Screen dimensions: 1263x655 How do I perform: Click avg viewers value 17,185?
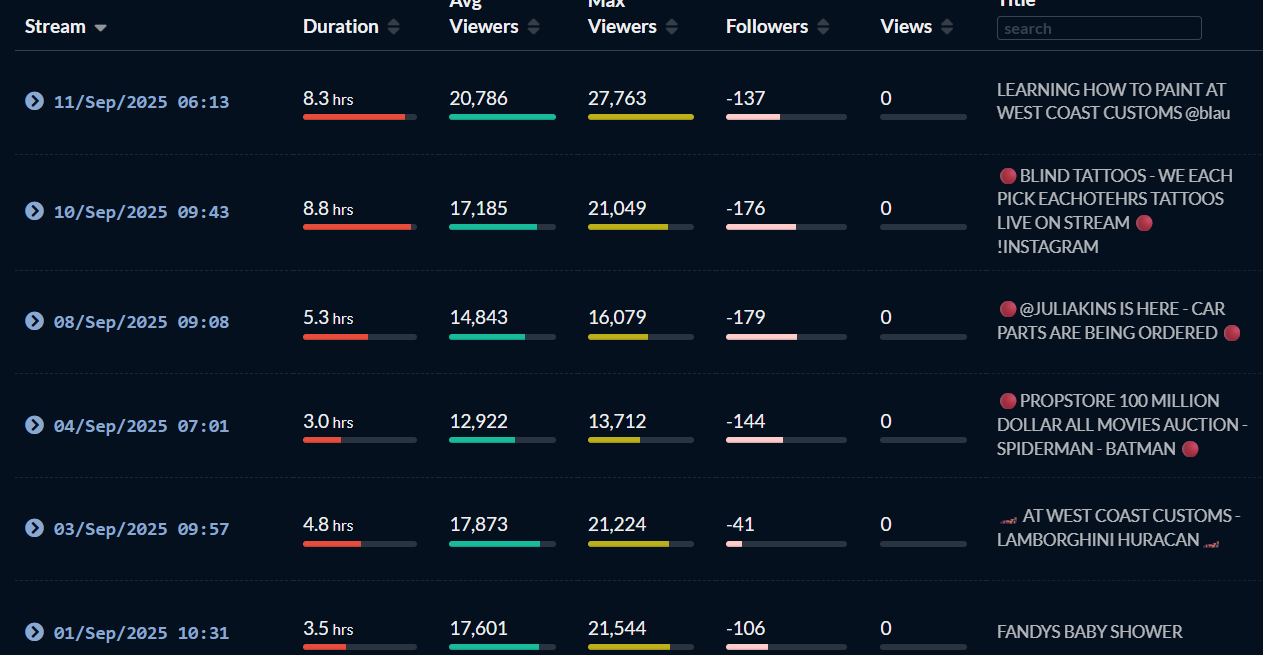[x=479, y=208]
